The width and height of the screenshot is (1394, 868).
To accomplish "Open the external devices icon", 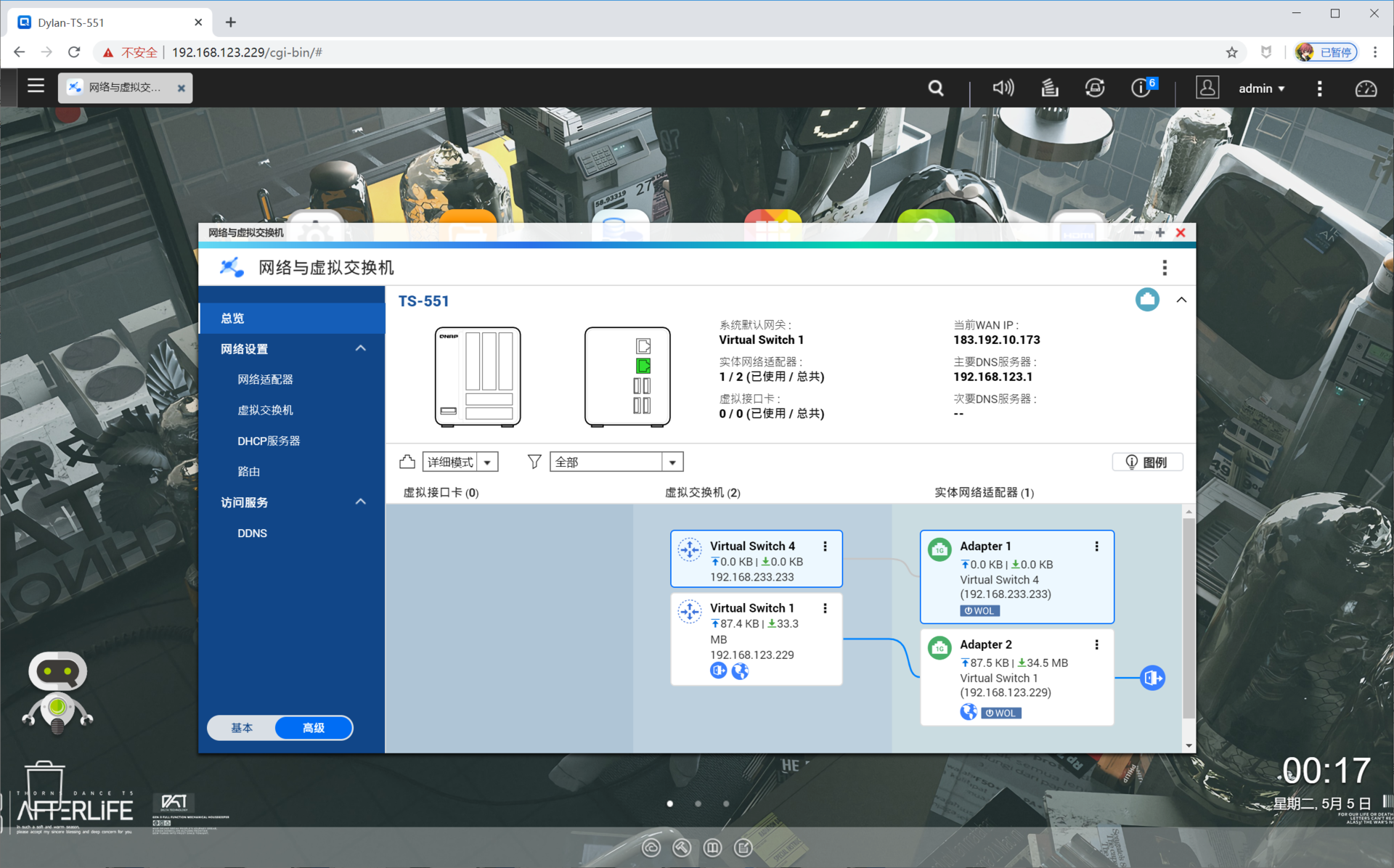I will [x=1095, y=89].
